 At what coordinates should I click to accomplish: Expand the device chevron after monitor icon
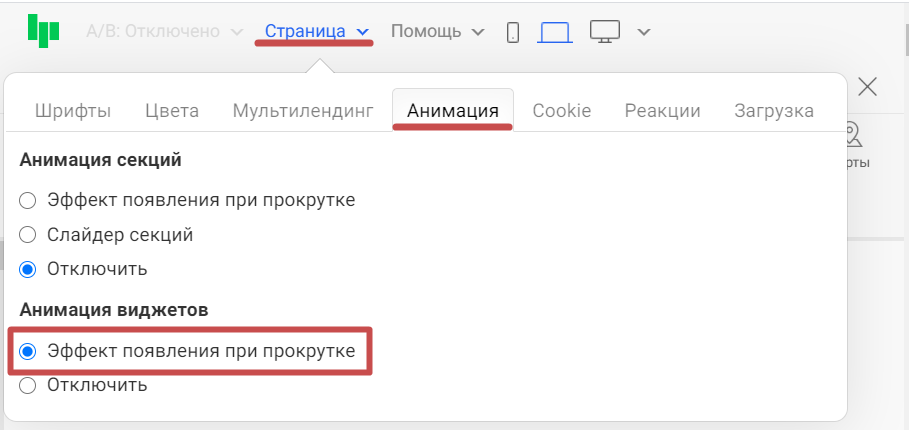[644, 32]
